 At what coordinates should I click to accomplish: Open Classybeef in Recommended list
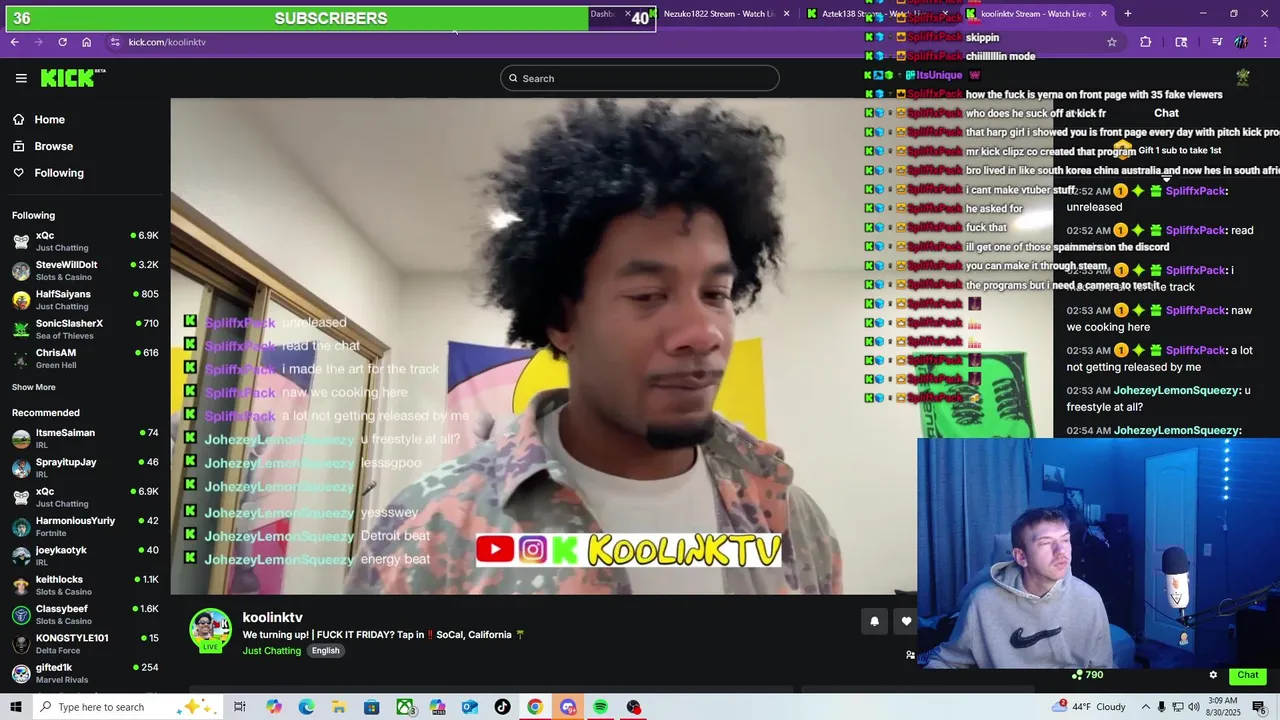point(85,614)
